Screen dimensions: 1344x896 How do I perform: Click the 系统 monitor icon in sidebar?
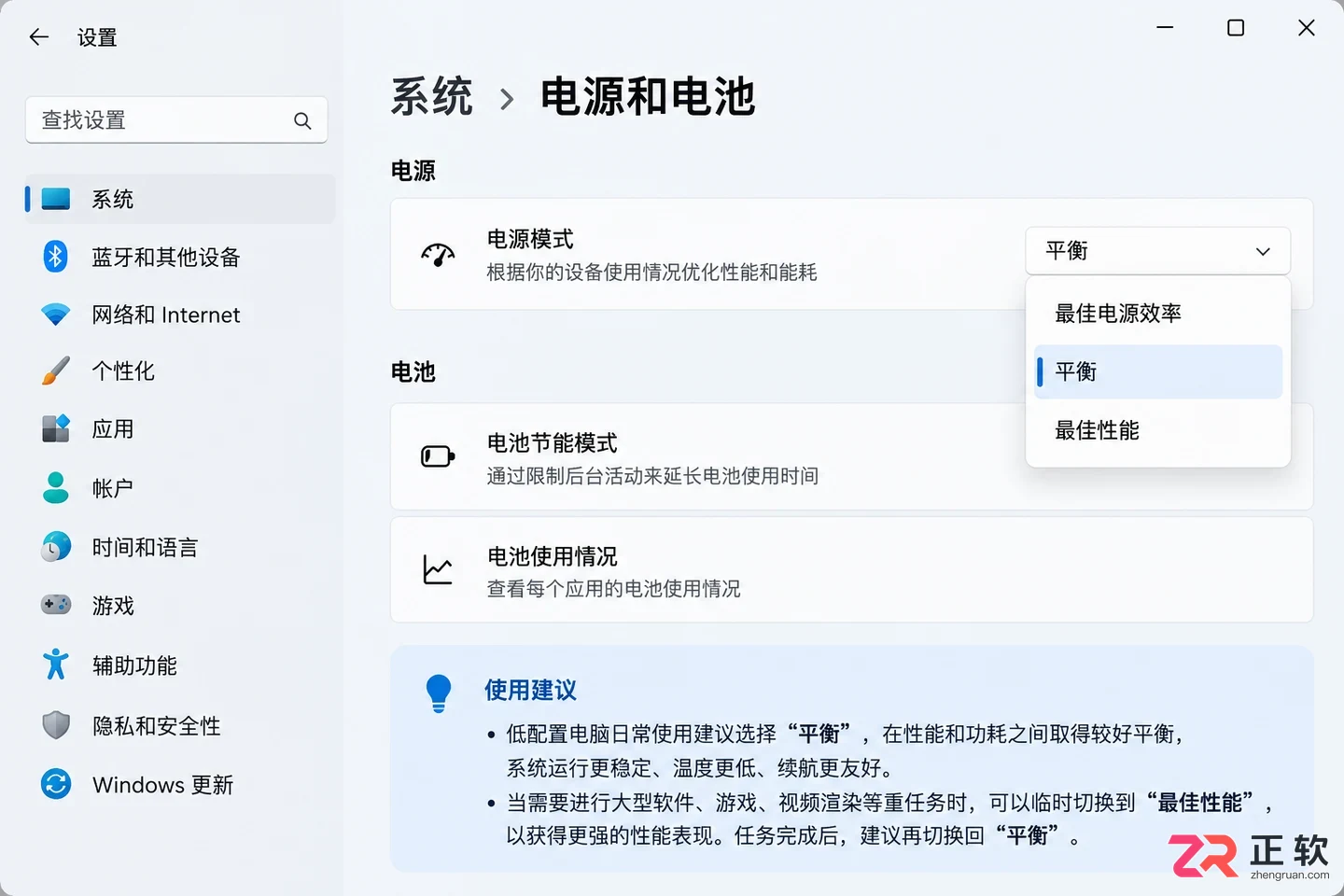[56, 199]
